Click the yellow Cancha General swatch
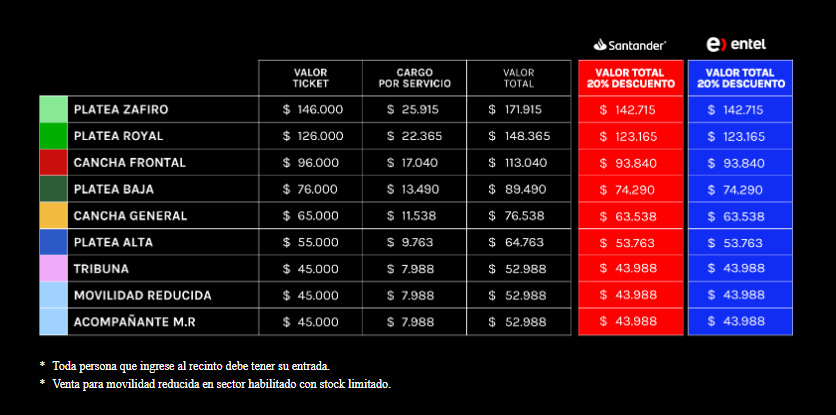The height and width of the screenshot is (415, 836). 53,216
